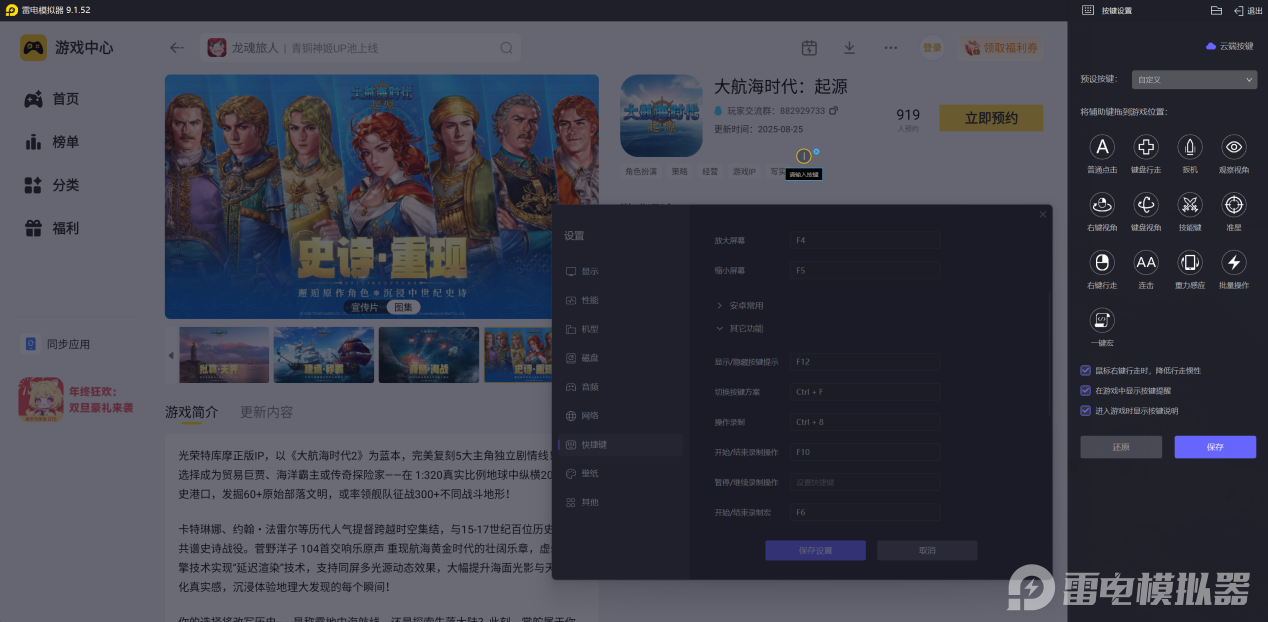Viewport: 1268px width, 622px height.
Task: Pick the 技能键 crossed-swords icon
Action: 1190,205
